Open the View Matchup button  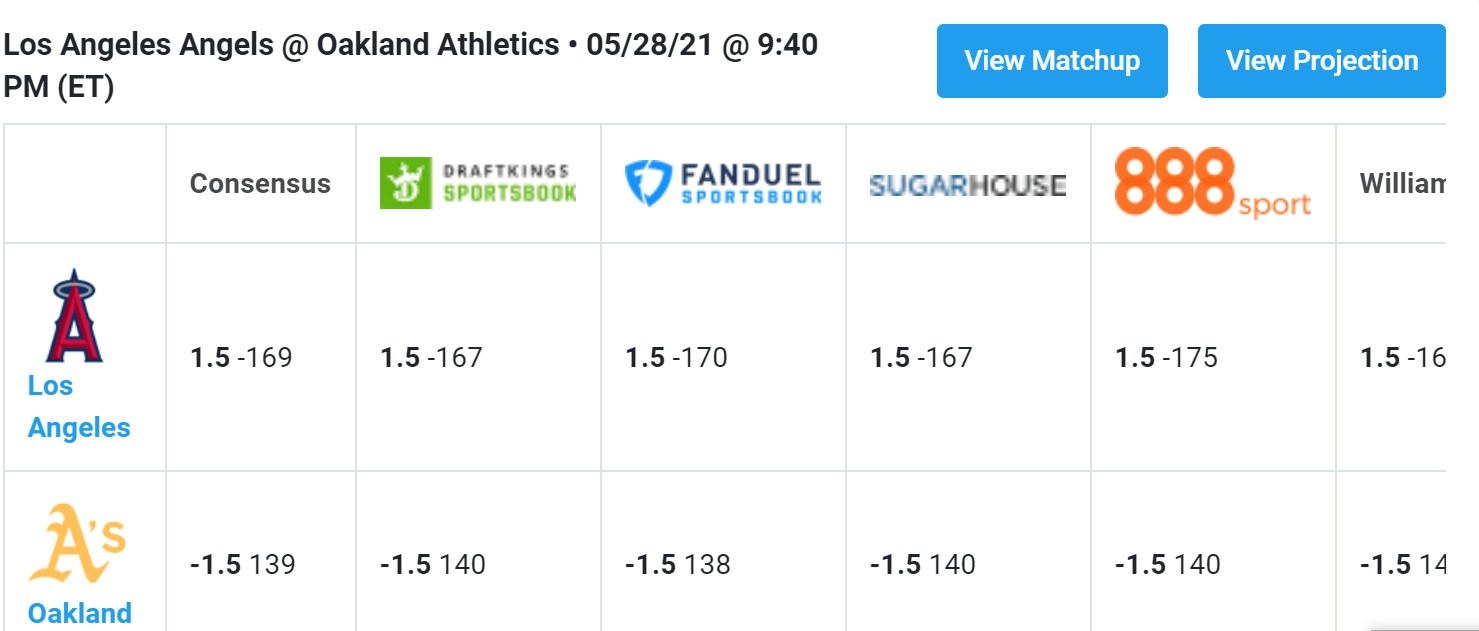click(1052, 61)
